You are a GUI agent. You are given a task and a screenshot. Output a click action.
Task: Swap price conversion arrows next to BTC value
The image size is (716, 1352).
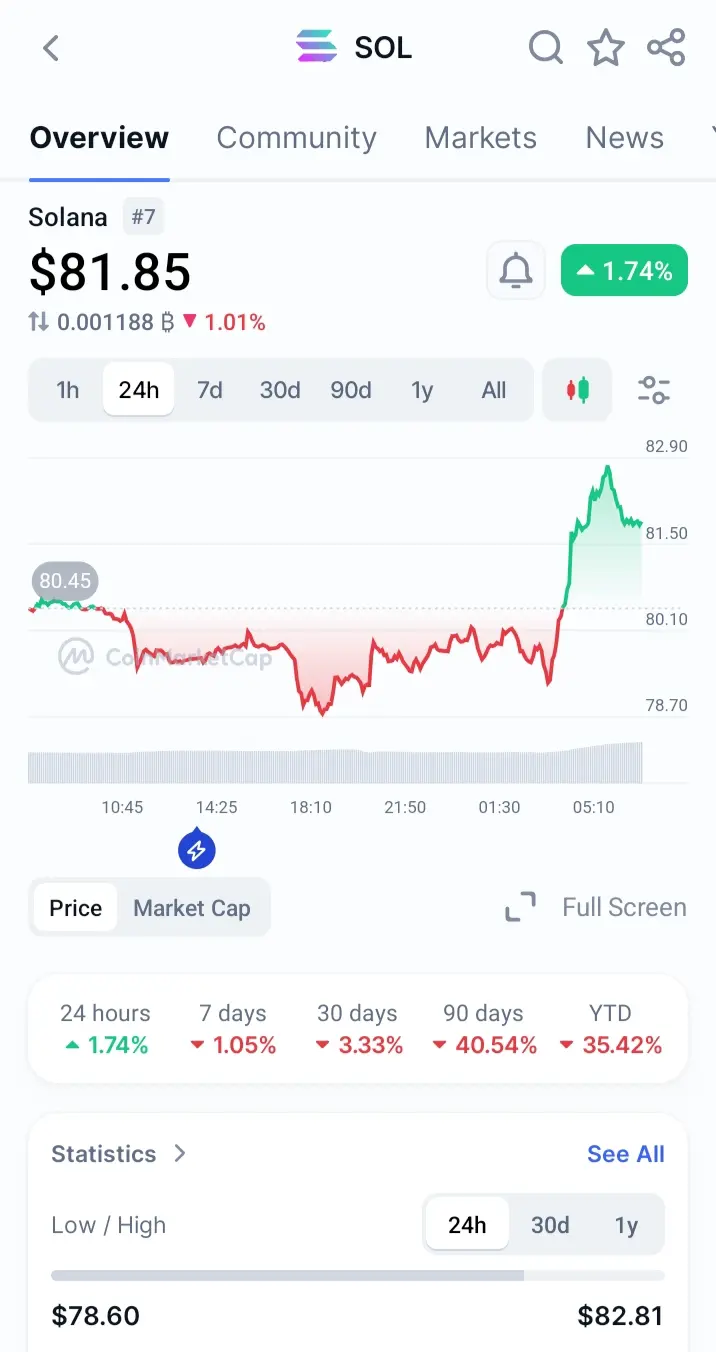pyautogui.click(x=38, y=322)
